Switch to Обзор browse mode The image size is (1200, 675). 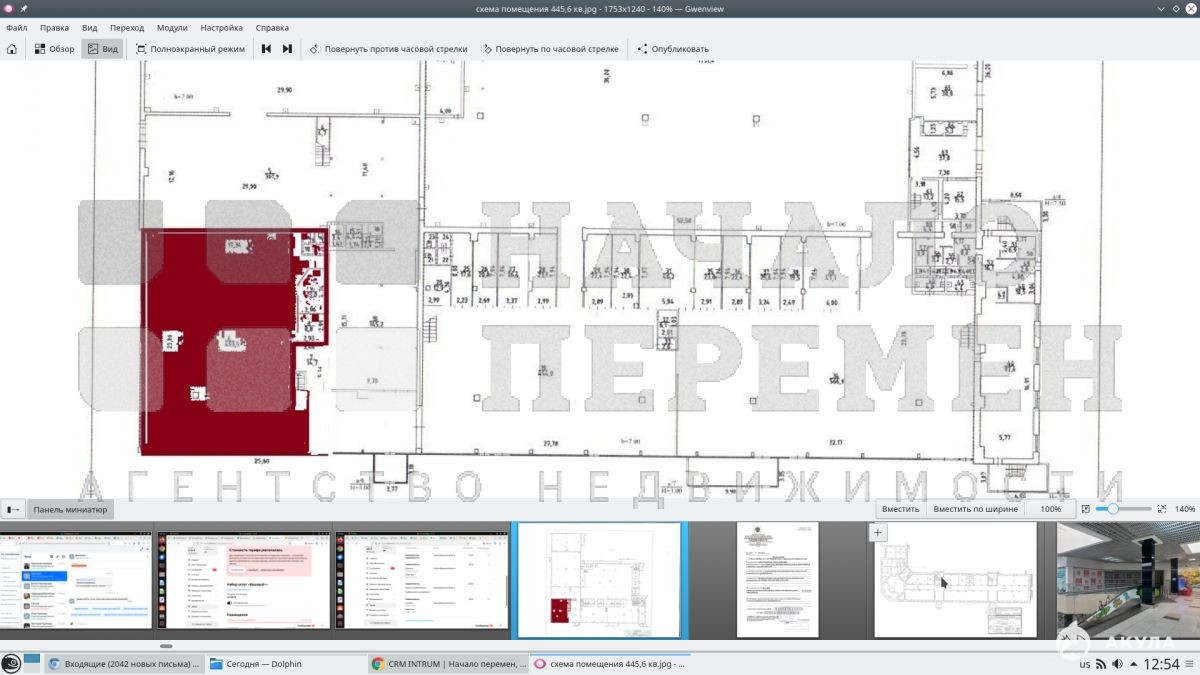click(54, 48)
